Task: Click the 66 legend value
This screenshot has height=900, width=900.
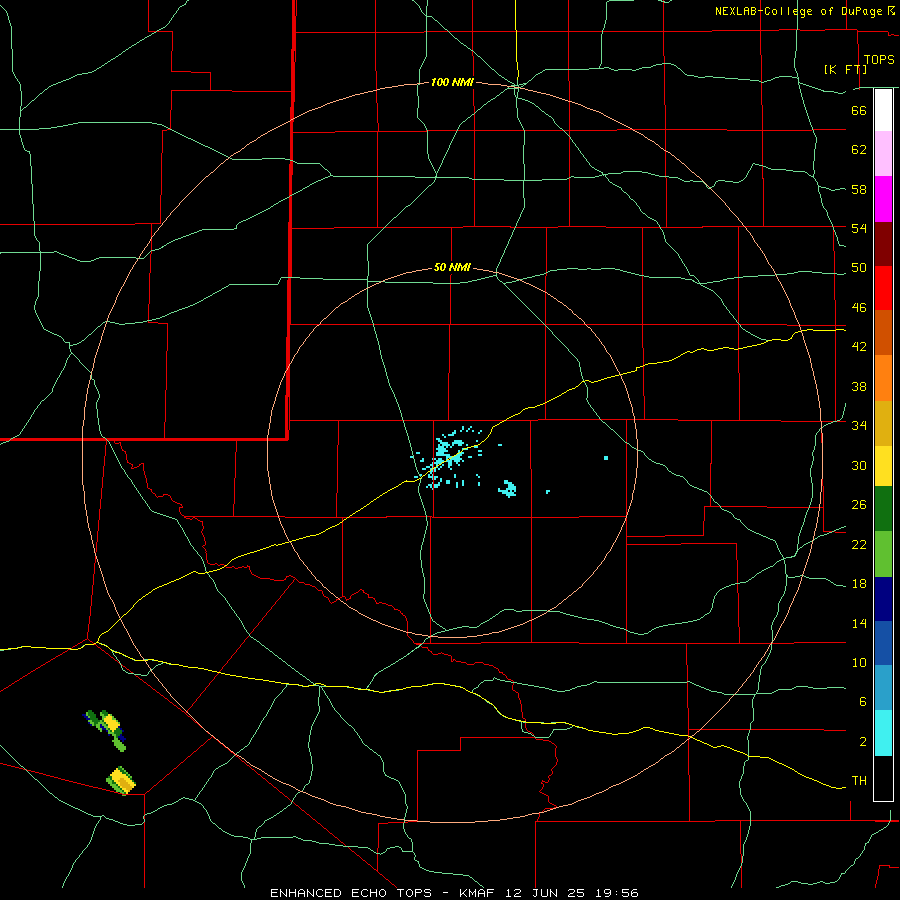Action: [x=859, y=110]
